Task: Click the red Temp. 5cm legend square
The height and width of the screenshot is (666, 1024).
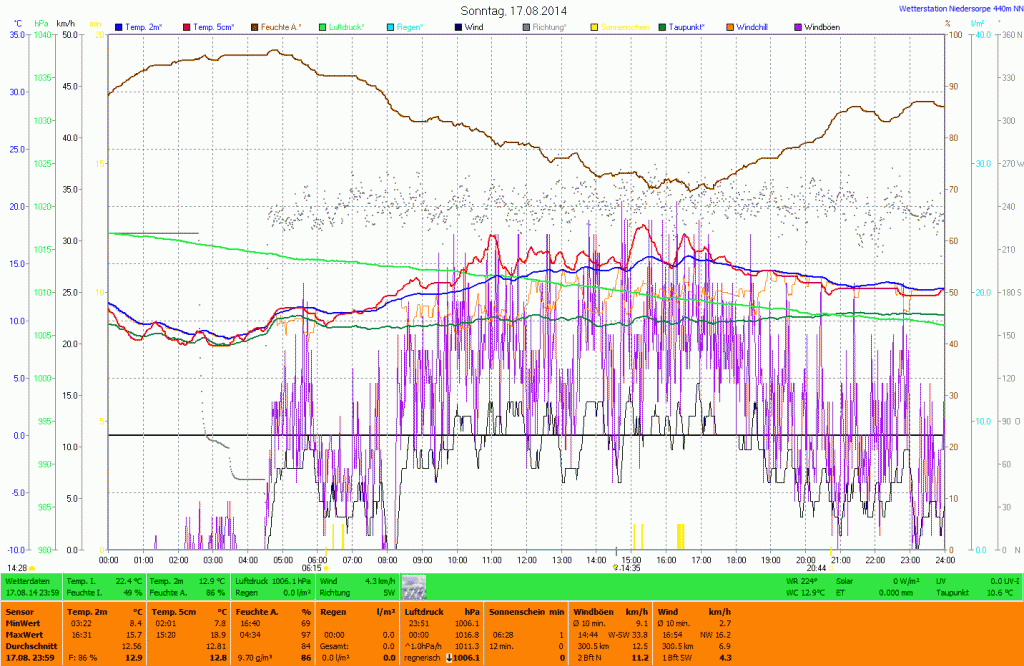Action: (185, 26)
